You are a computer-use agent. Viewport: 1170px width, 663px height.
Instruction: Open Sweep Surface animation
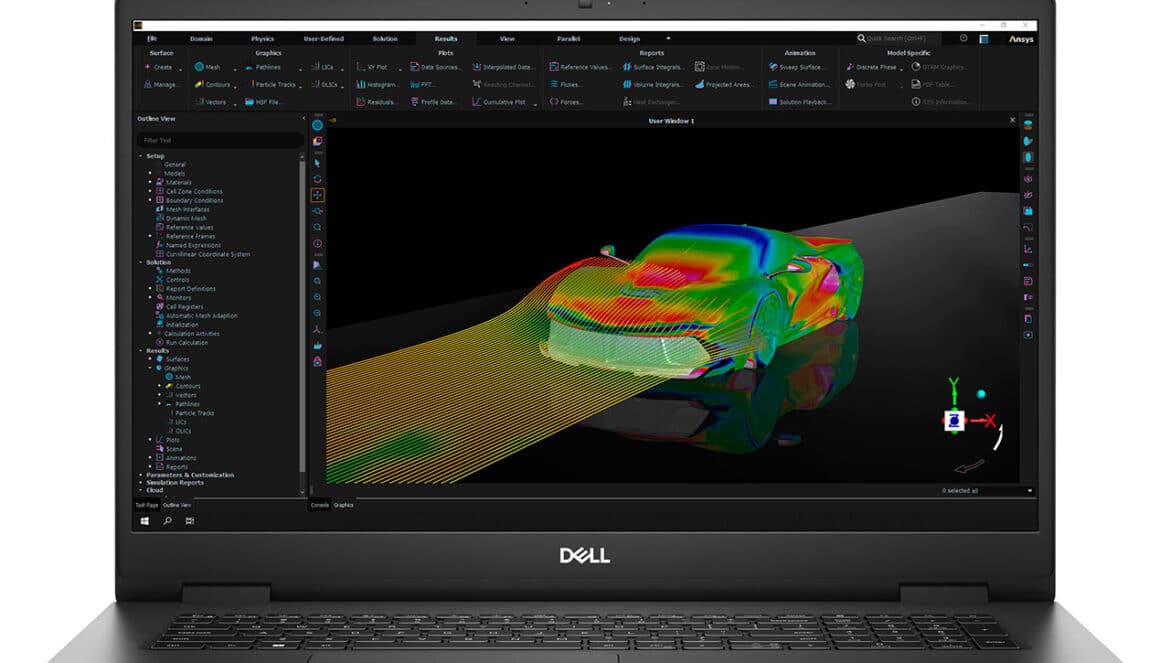pos(797,67)
